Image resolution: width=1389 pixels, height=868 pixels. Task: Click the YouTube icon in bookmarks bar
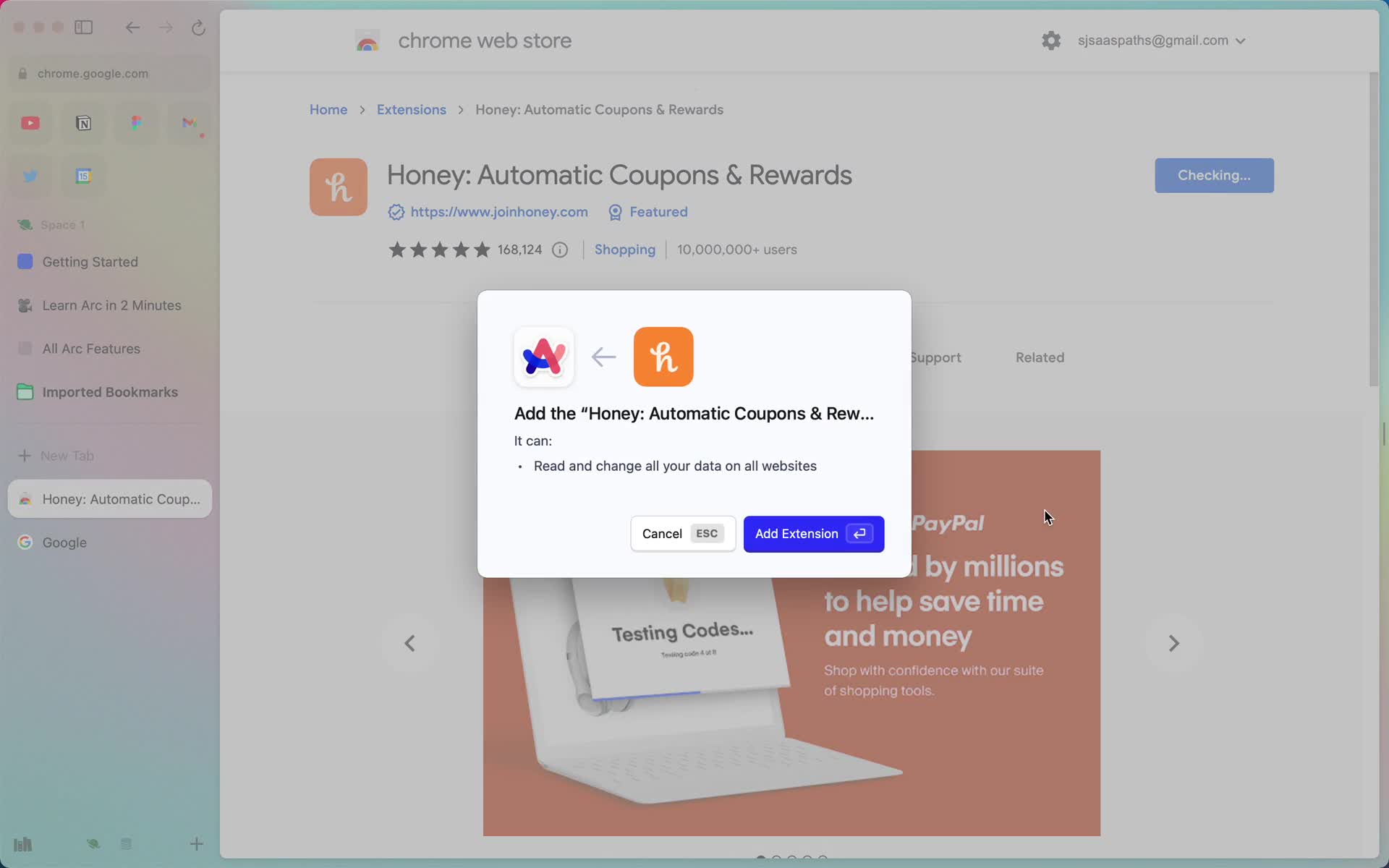31,122
